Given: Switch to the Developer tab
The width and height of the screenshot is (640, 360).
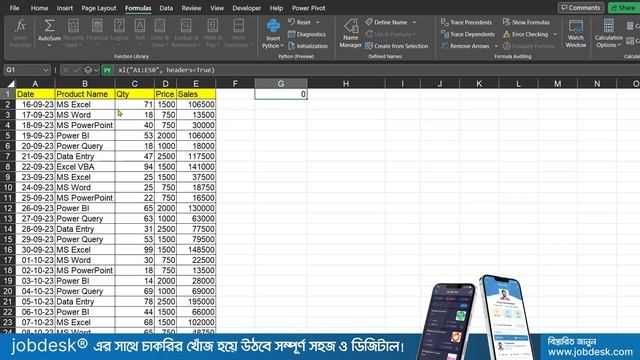Looking at the screenshot, I should click(x=247, y=8).
